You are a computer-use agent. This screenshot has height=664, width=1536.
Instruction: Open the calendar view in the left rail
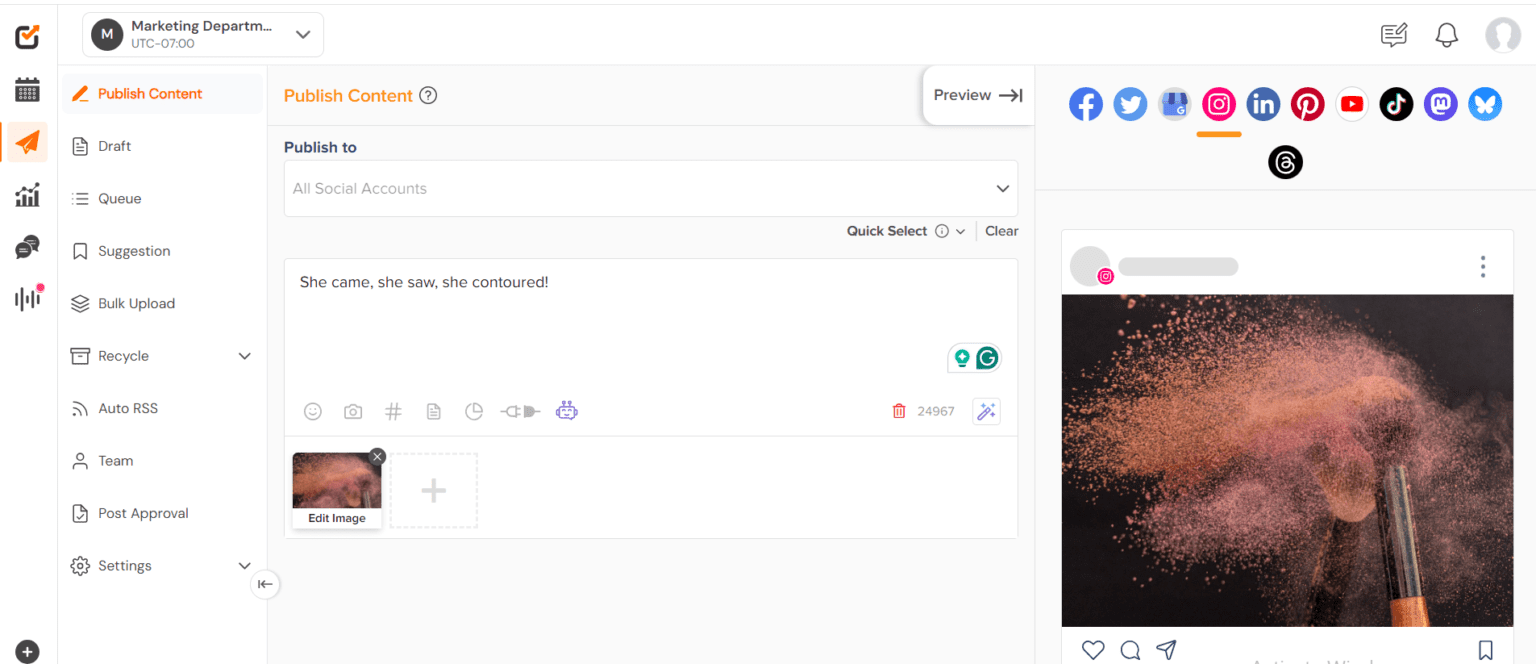(x=26, y=89)
